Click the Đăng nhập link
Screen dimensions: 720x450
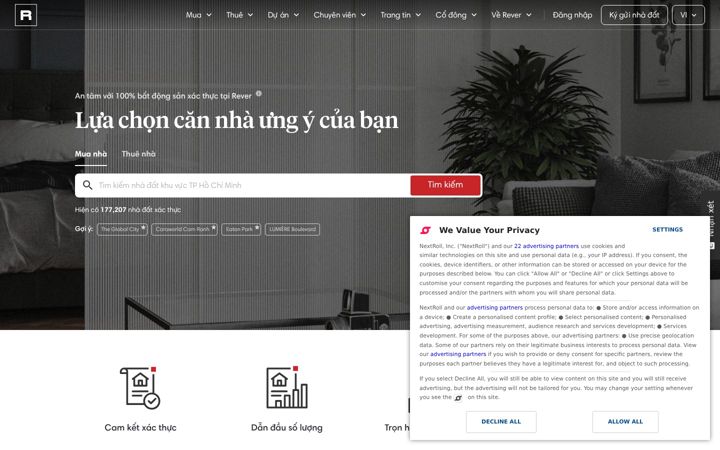(572, 15)
